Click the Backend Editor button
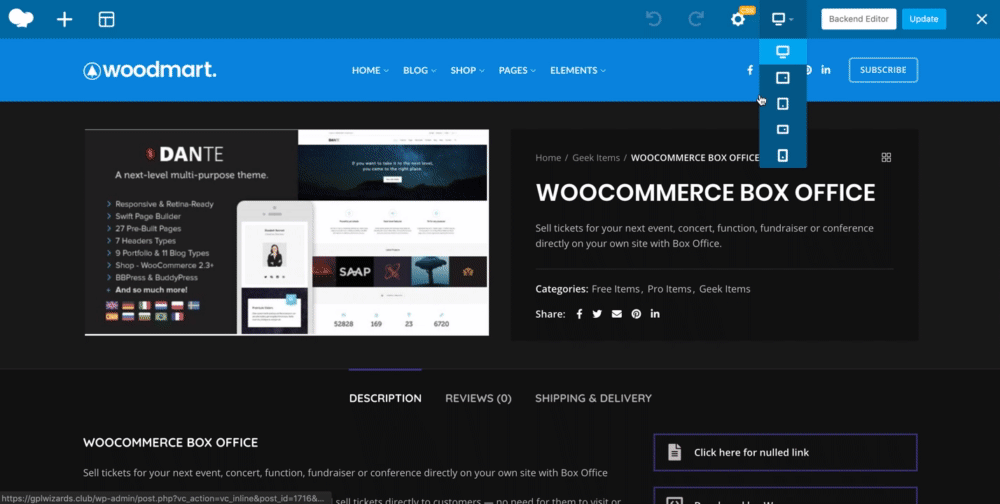This screenshot has width=1000, height=504. click(x=858, y=19)
